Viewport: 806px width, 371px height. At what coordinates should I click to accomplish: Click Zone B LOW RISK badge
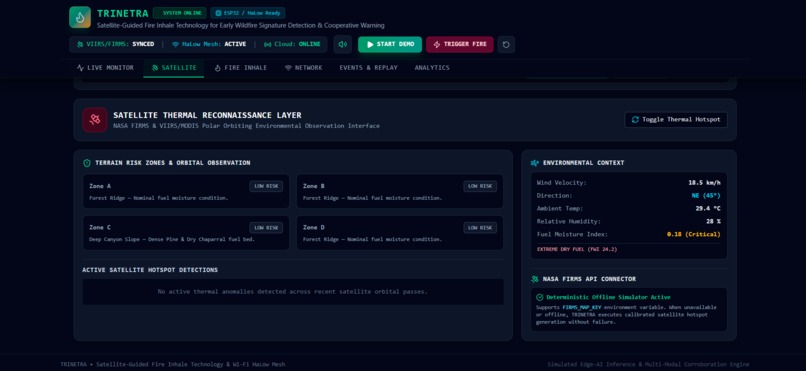coord(480,186)
